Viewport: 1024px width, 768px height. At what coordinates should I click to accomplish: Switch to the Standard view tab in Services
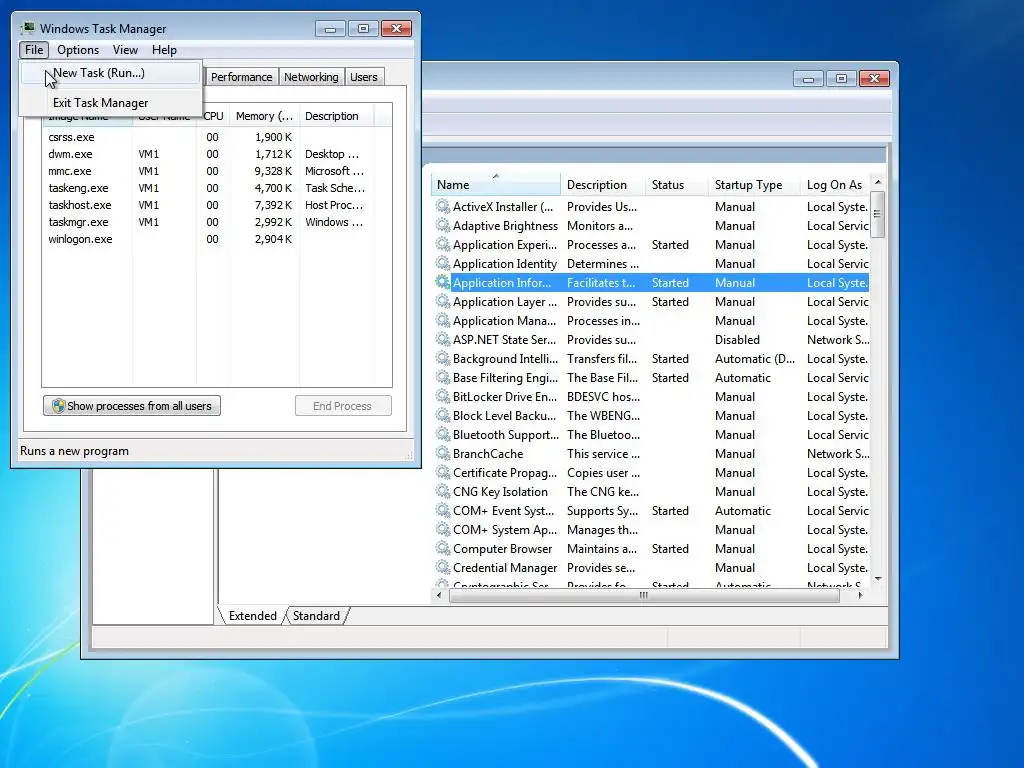(x=316, y=616)
